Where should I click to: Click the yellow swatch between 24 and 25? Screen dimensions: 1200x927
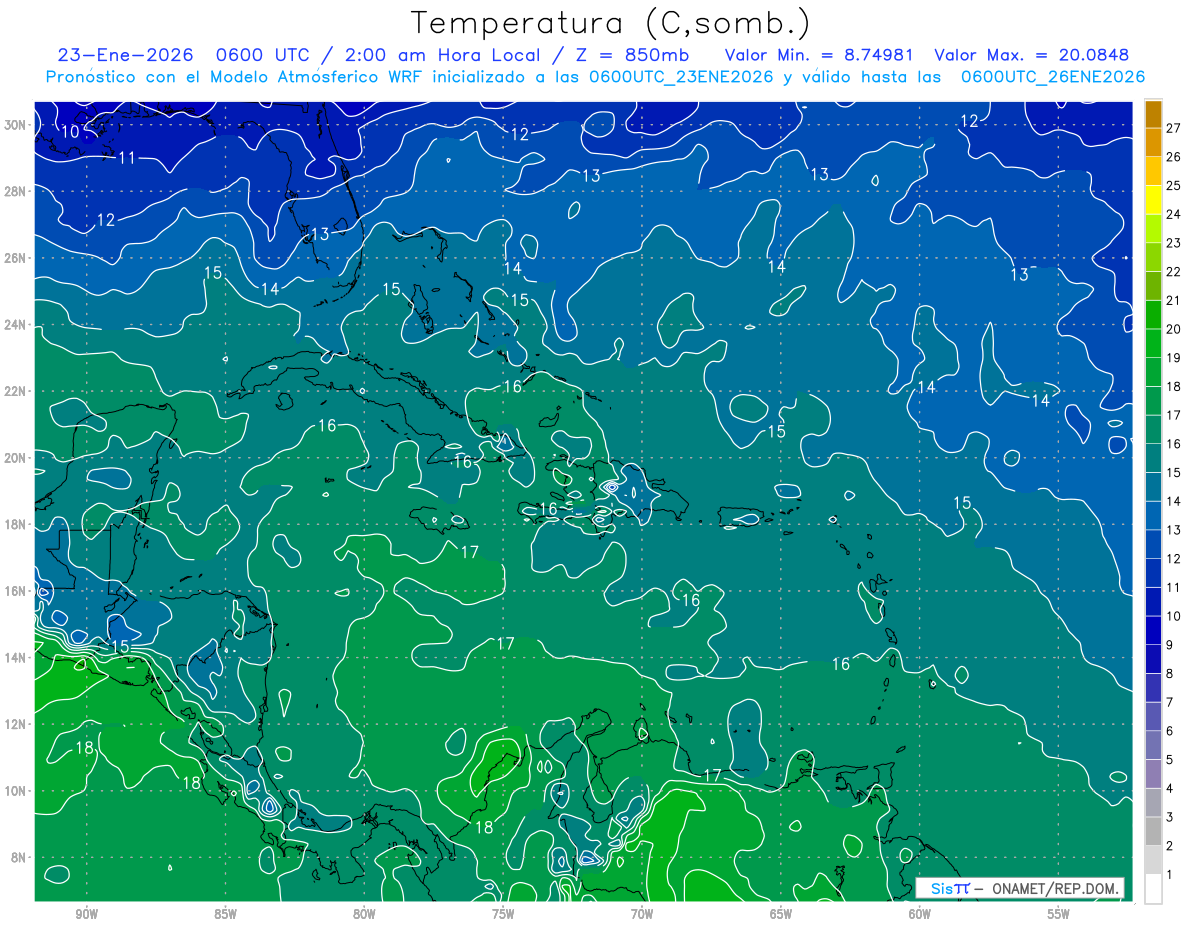click(1153, 200)
